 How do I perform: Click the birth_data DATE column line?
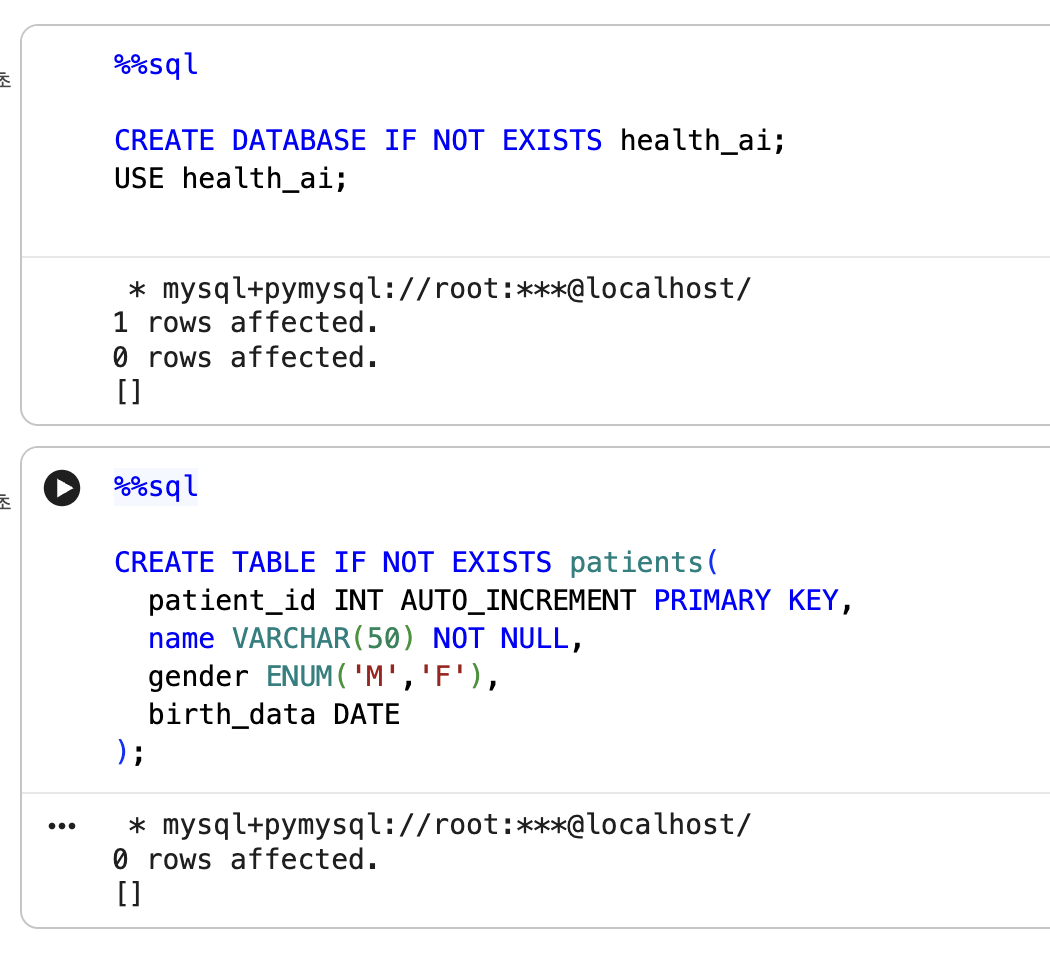click(274, 715)
